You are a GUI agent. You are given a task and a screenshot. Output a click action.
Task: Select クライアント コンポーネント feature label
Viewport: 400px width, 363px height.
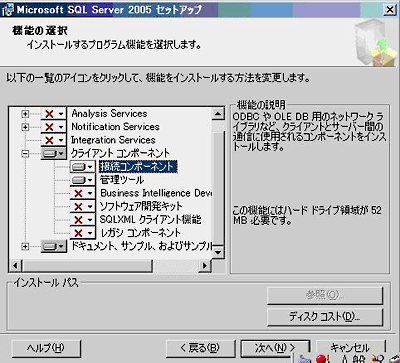(120, 153)
